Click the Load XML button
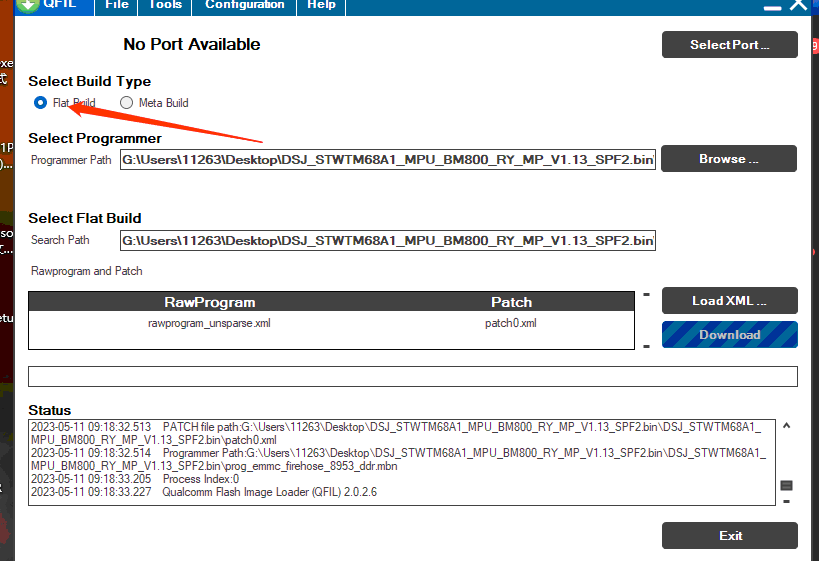The height and width of the screenshot is (561, 819). coord(729,301)
